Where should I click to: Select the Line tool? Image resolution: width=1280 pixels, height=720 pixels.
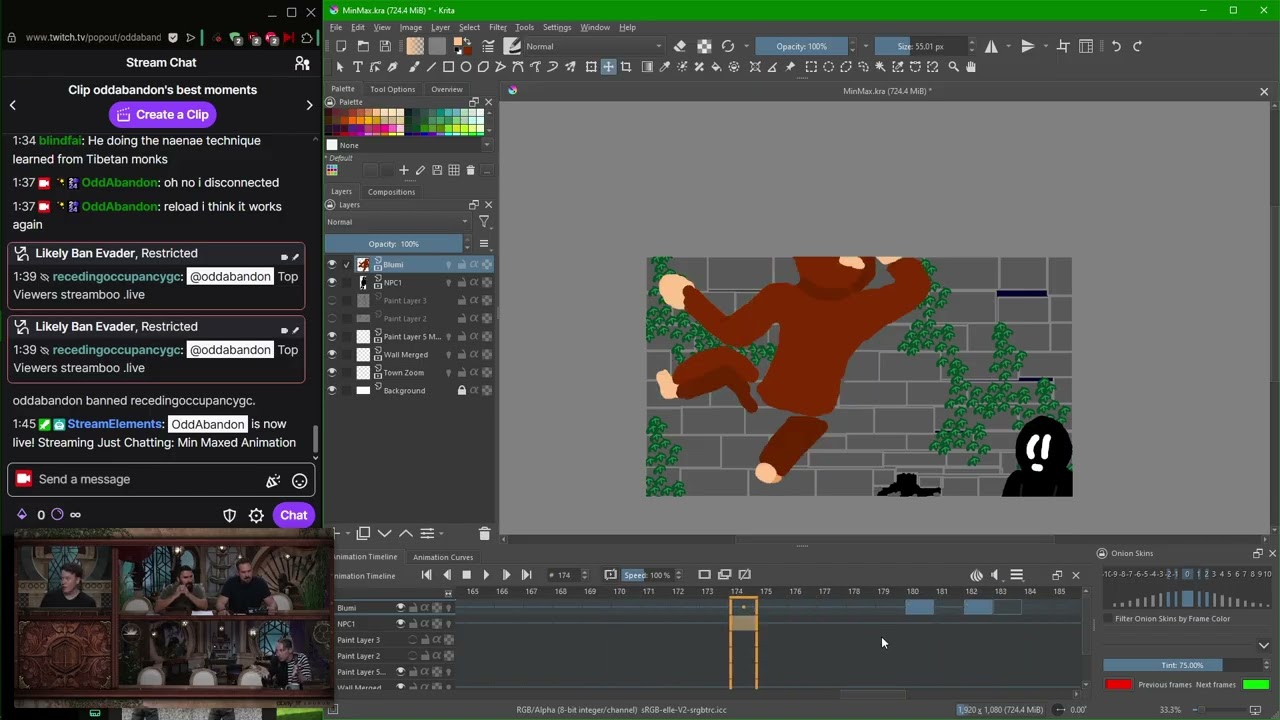pyautogui.click(x=431, y=67)
